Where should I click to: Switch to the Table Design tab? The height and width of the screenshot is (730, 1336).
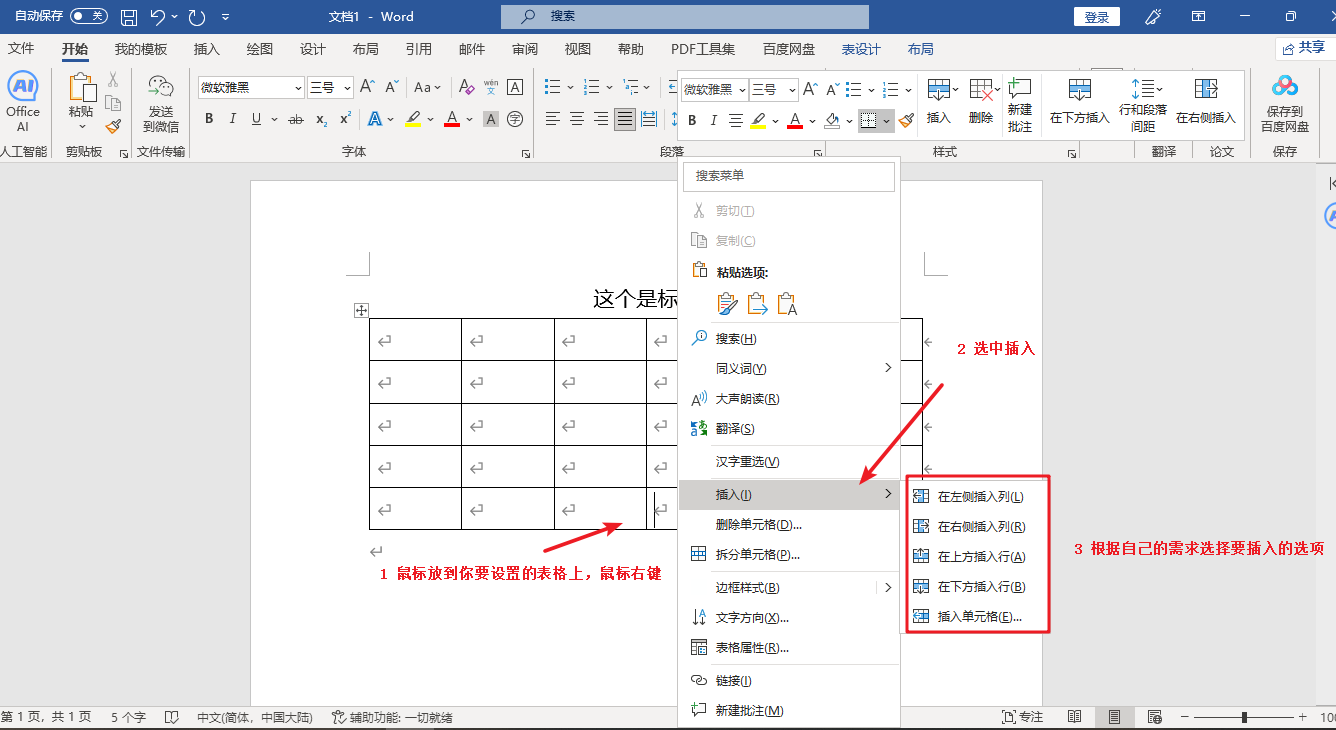click(x=861, y=49)
